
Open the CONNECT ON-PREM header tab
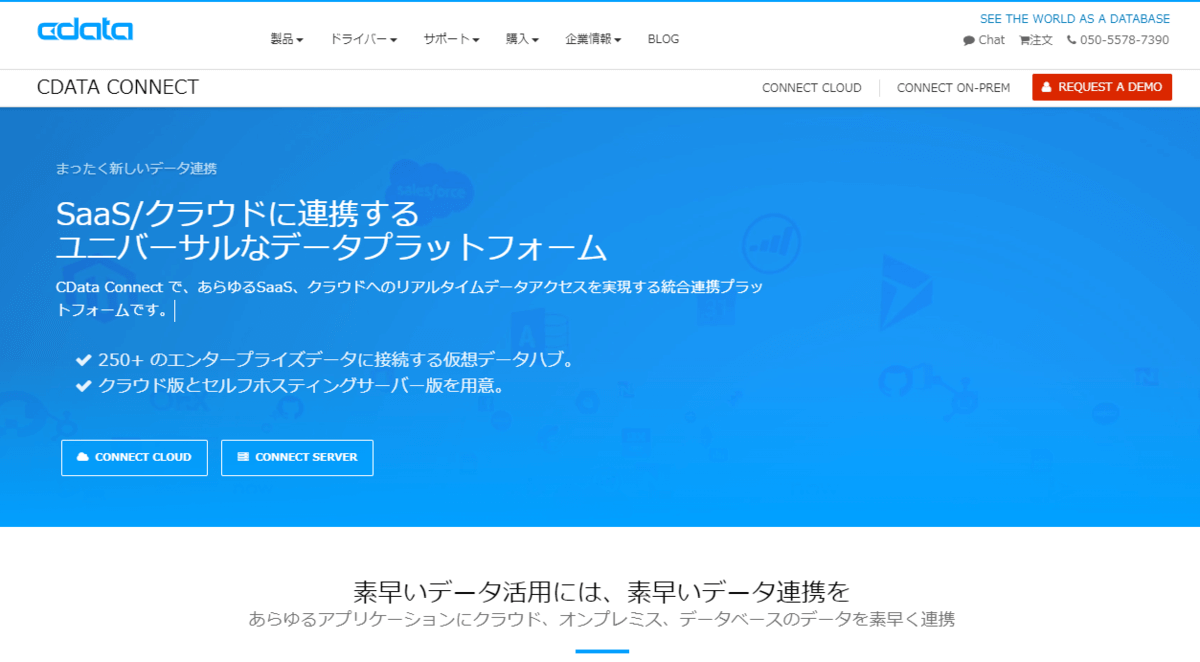pos(953,88)
